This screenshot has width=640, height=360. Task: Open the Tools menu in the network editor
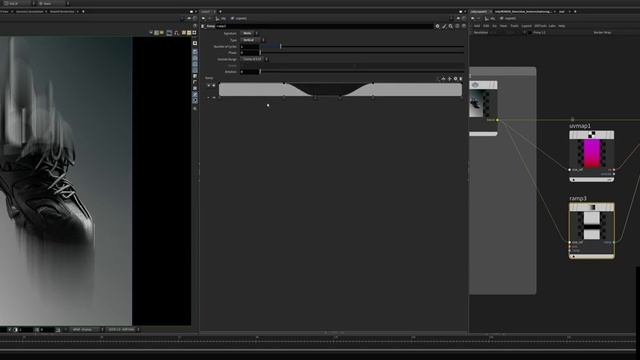coord(514,26)
